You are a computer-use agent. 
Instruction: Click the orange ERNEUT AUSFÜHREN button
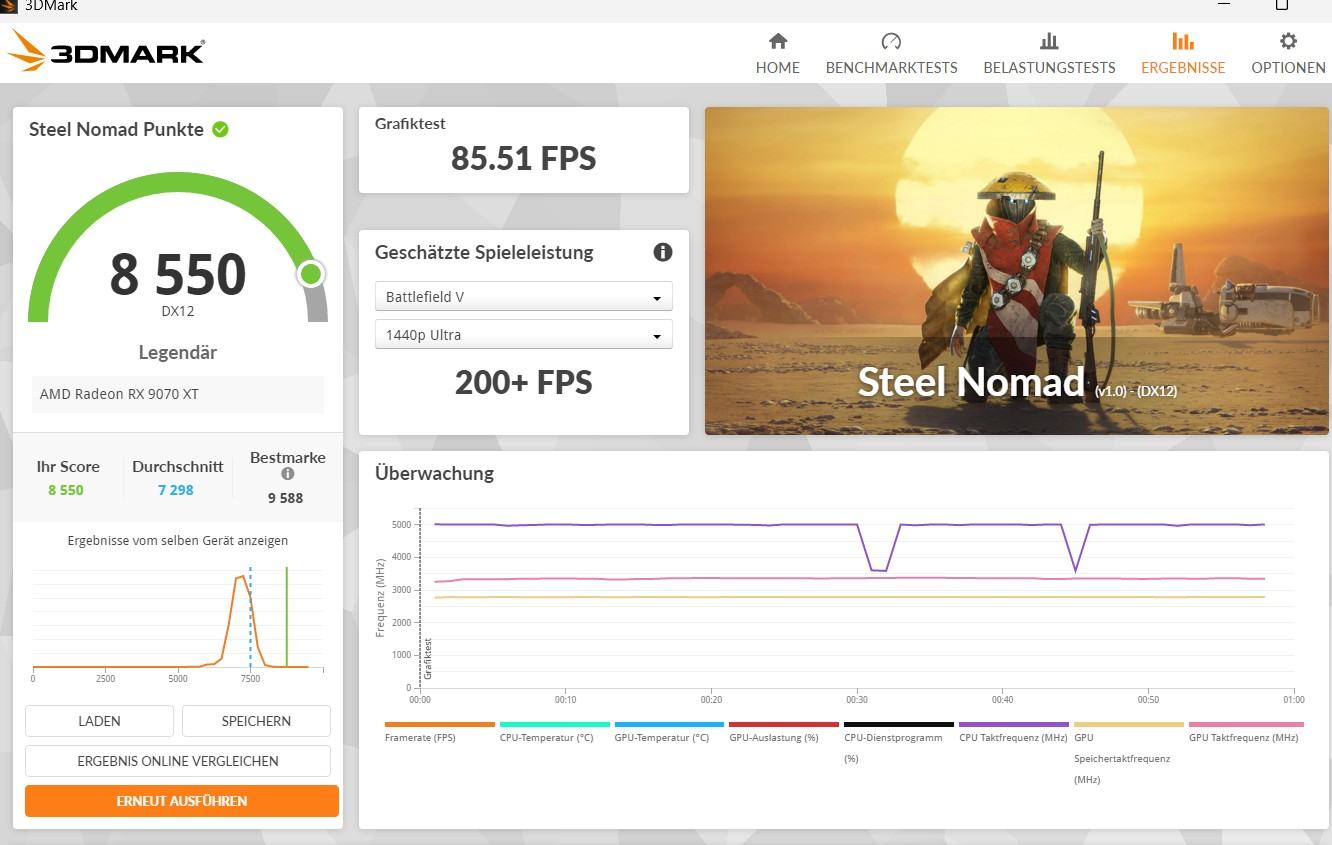(182, 801)
